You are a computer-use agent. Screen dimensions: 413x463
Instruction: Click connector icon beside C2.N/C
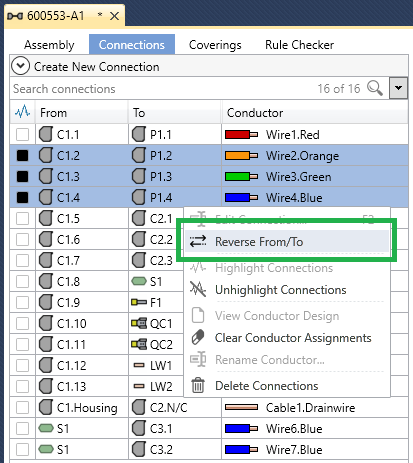point(139,407)
